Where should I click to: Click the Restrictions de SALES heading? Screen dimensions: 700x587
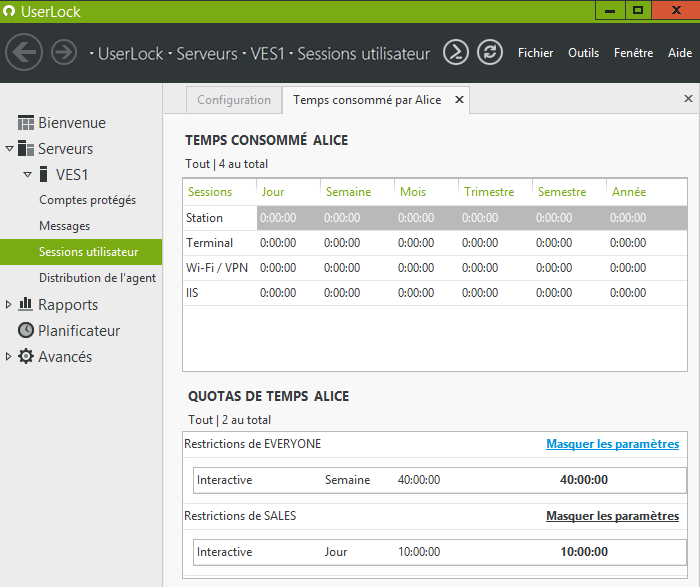[x=240, y=516]
